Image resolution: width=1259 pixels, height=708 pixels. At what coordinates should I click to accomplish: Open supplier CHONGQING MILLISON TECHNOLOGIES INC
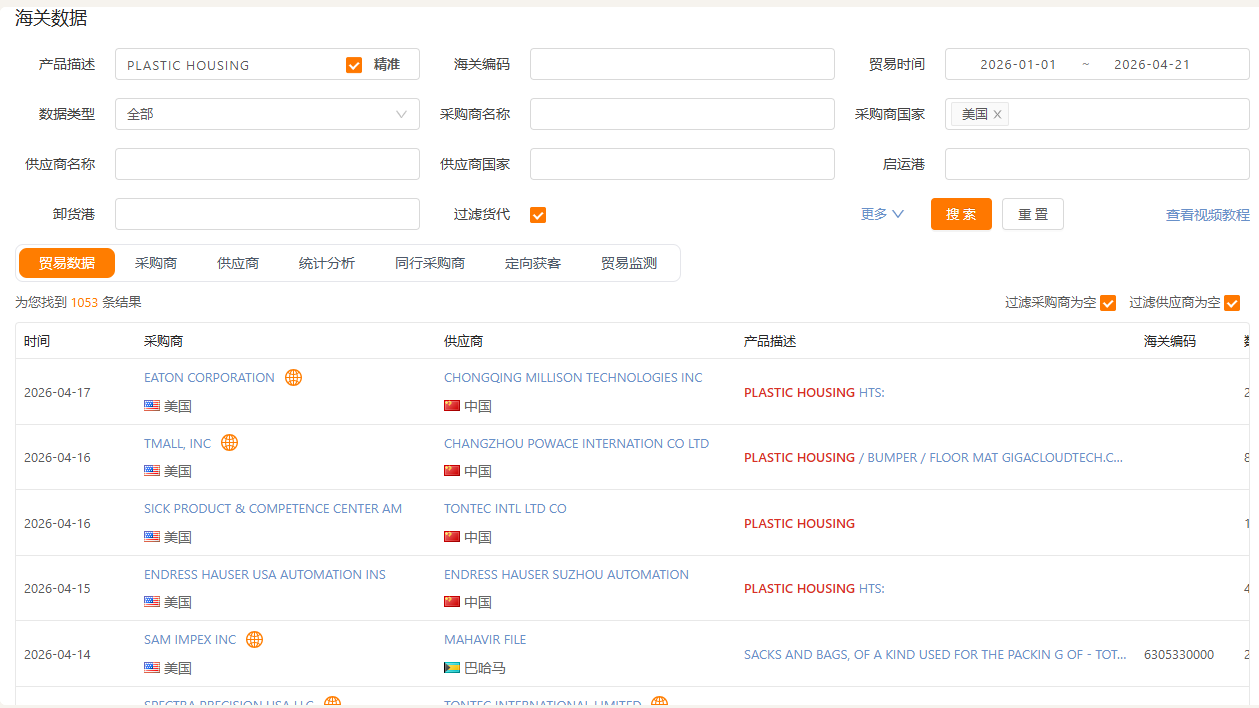click(573, 377)
